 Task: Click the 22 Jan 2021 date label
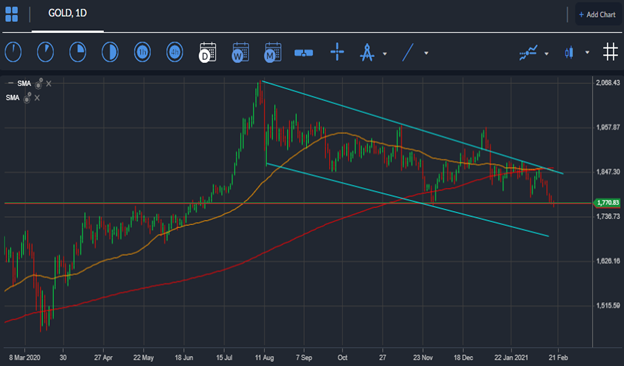tap(511, 358)
